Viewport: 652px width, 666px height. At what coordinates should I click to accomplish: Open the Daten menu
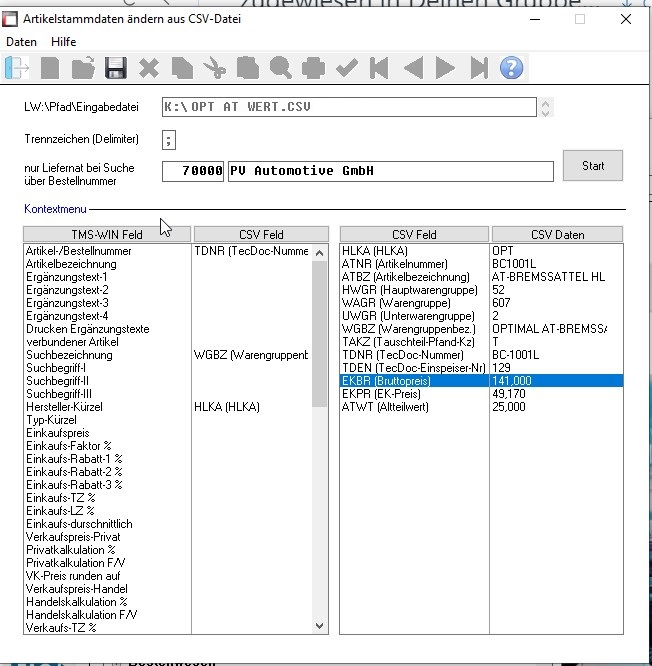click(21, 42)
